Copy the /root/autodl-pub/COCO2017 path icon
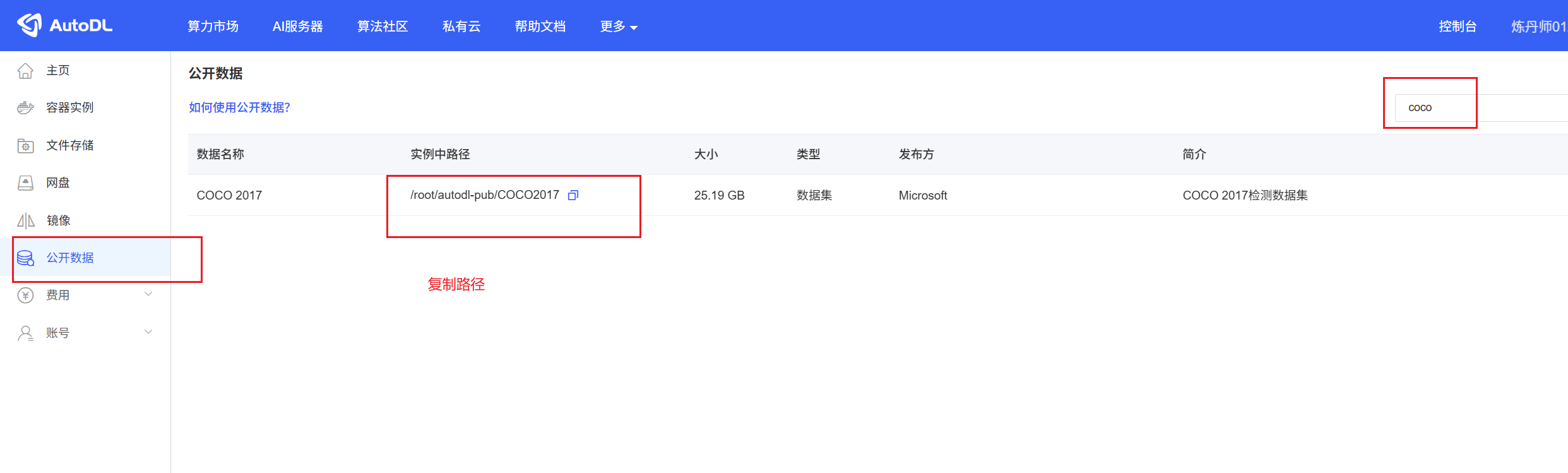 point(573,195)
